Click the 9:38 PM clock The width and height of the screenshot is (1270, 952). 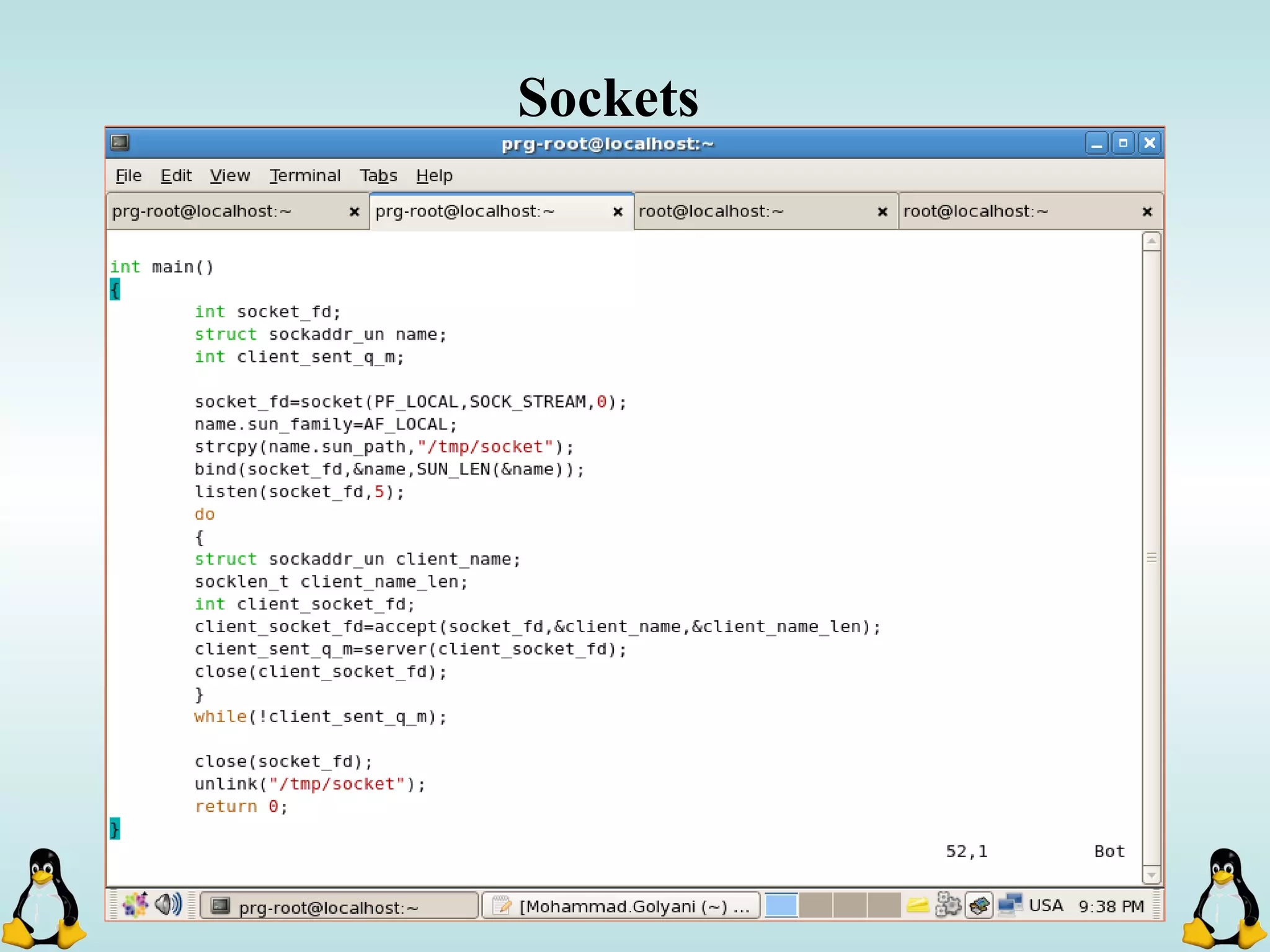[1111, 907]
